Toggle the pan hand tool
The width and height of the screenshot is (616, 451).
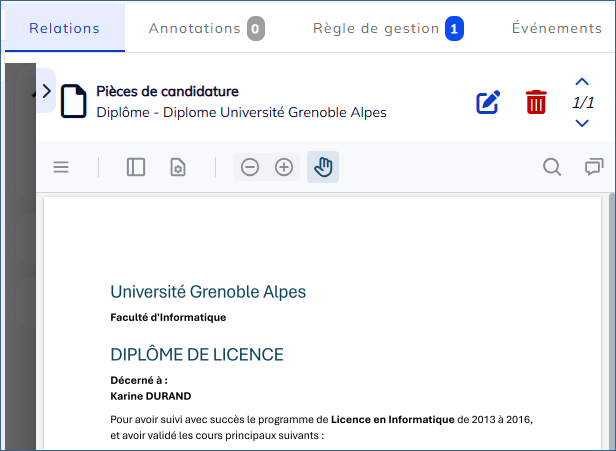click(x=323, y=167)
